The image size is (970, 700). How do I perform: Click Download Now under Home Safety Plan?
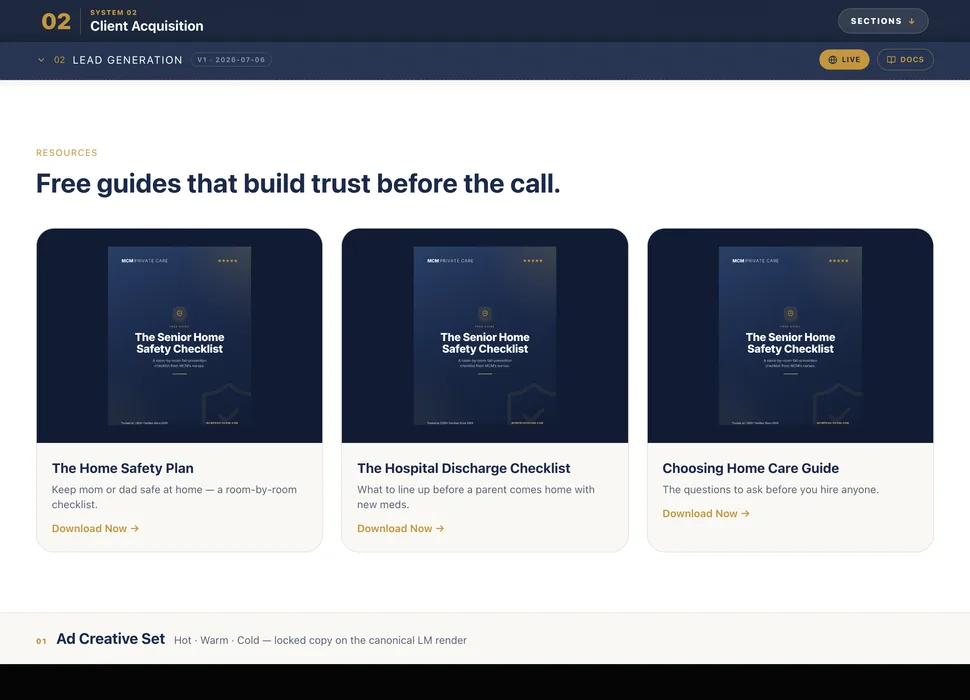pos(95,529)
